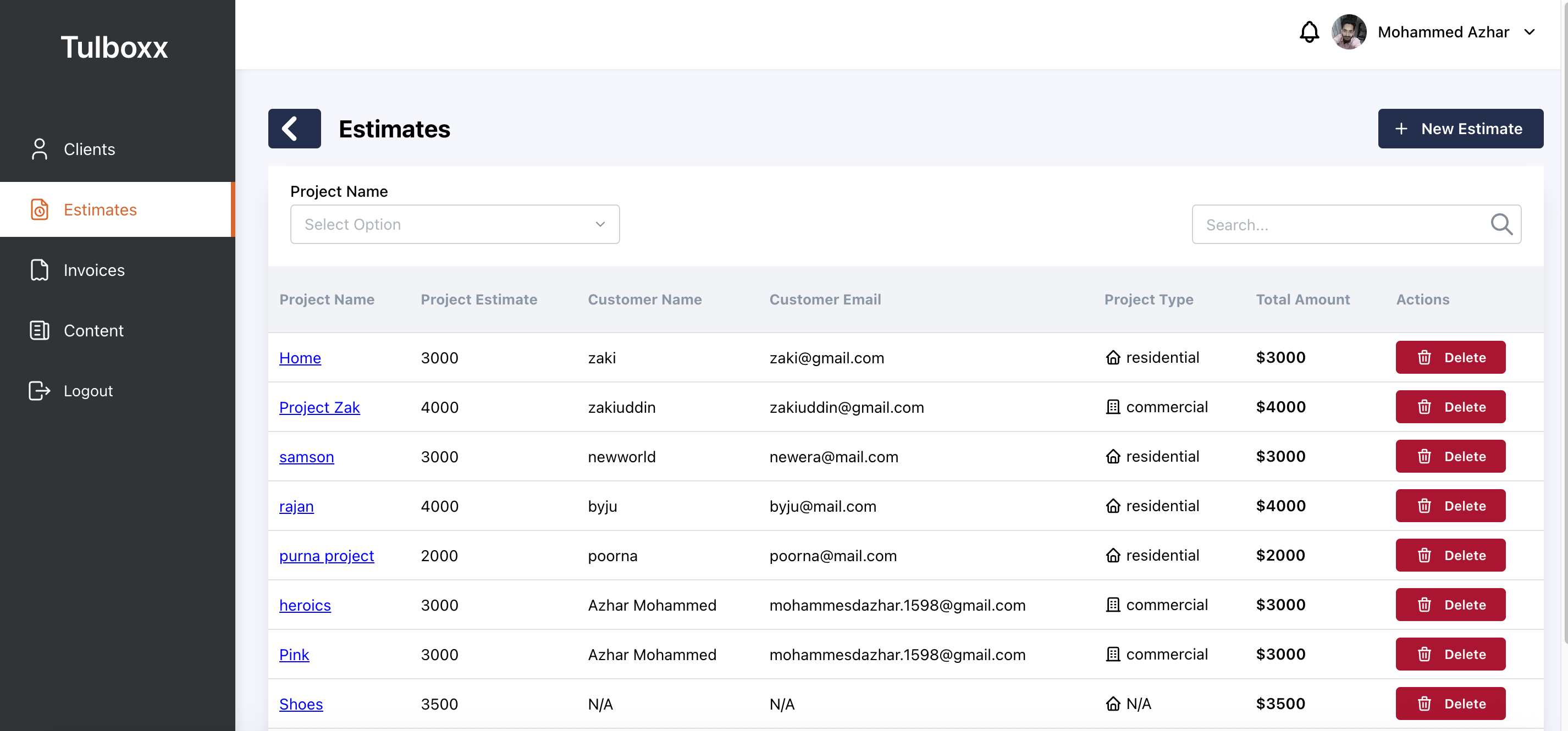Image resolution: width=1568 pixels, height=731 pixels.
Task: Open the notifications bell
Action: [1309, 32]
